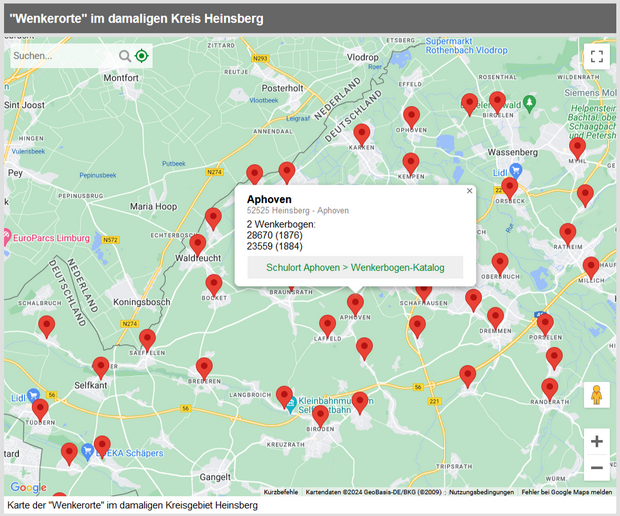
Task: Click the Gangelt town label
Action: tap(215, 477)
